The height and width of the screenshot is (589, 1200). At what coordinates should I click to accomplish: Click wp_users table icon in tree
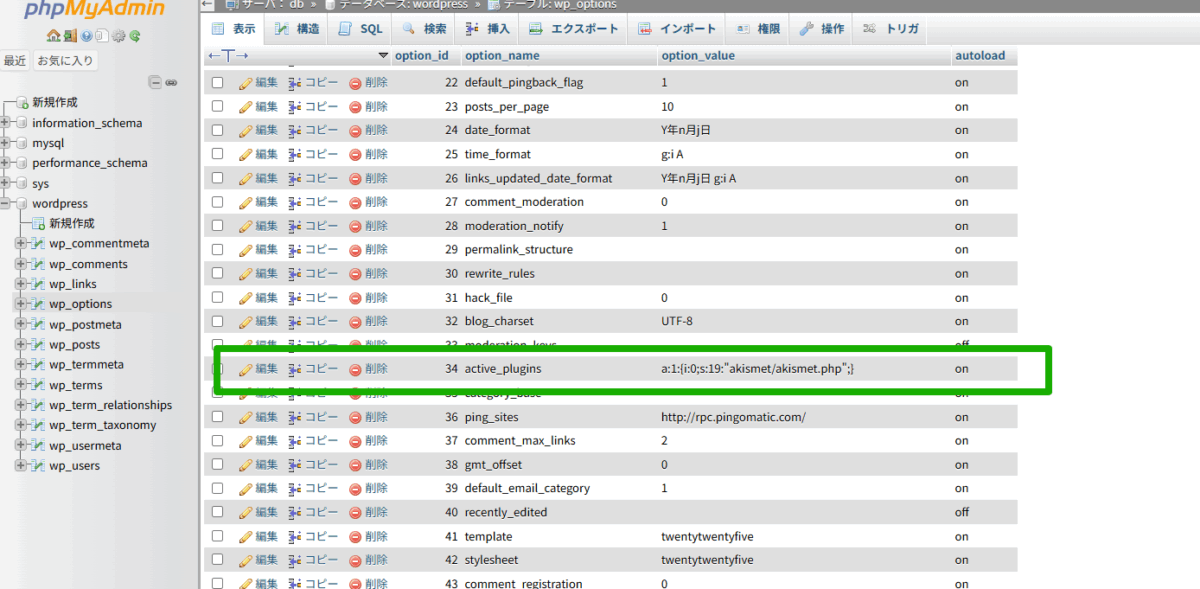point(38,466)
